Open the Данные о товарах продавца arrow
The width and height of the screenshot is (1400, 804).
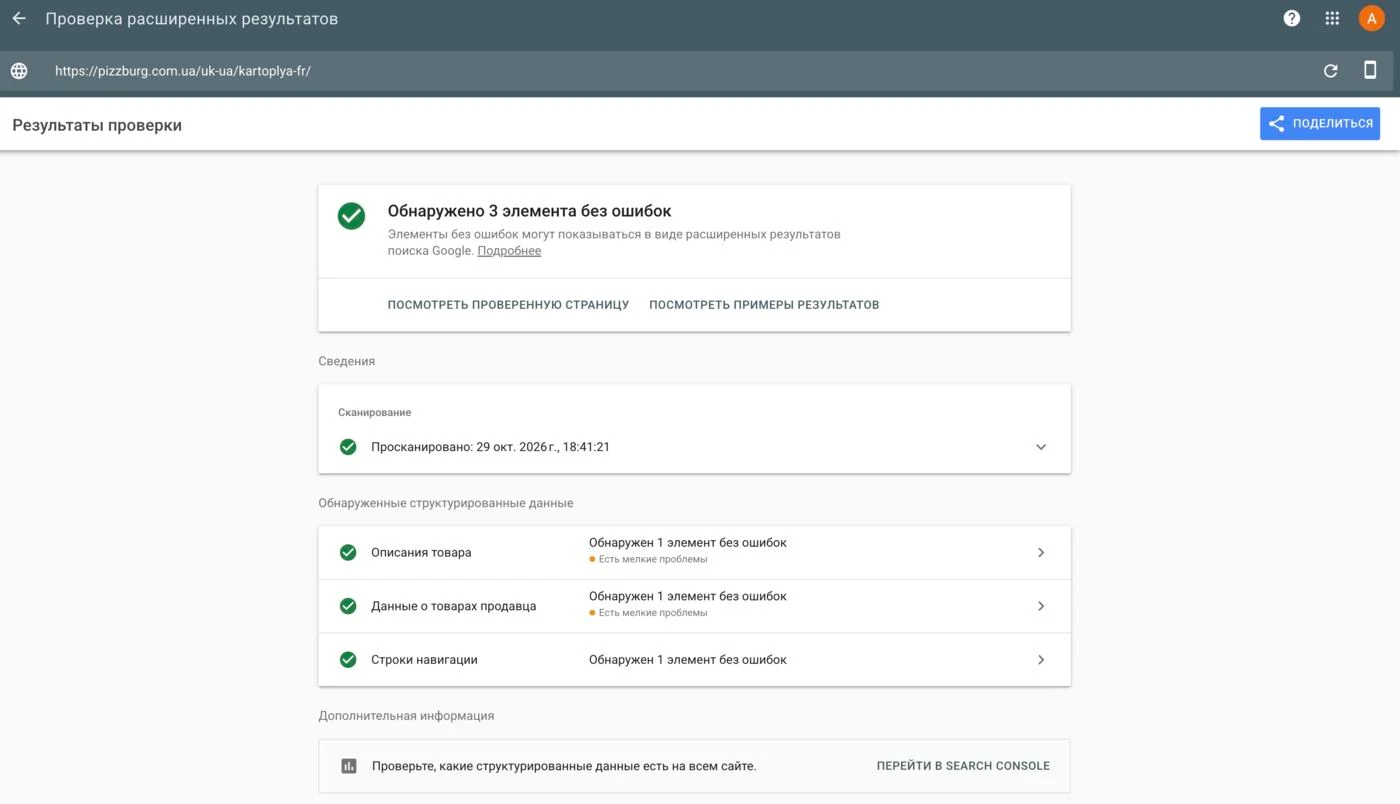coord(1041,606)
